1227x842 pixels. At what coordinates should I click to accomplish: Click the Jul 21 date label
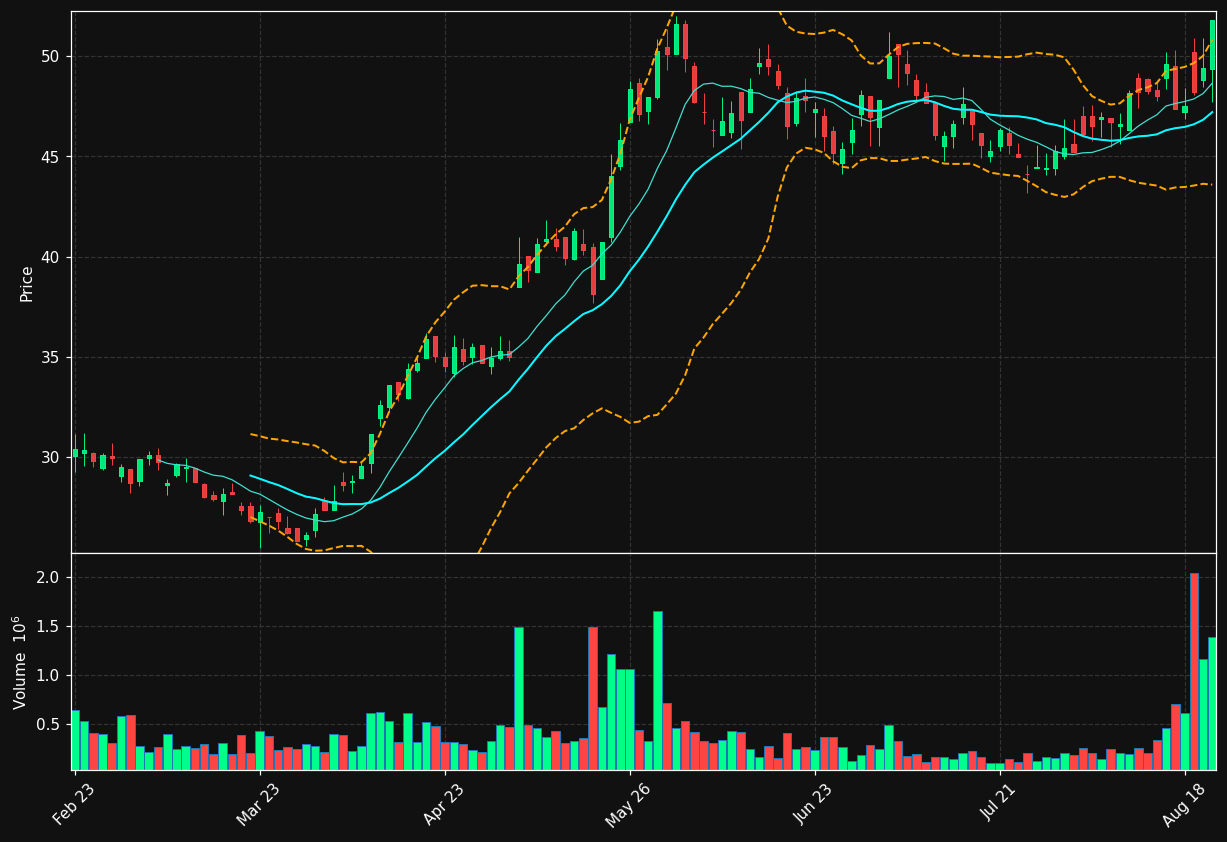998,802
